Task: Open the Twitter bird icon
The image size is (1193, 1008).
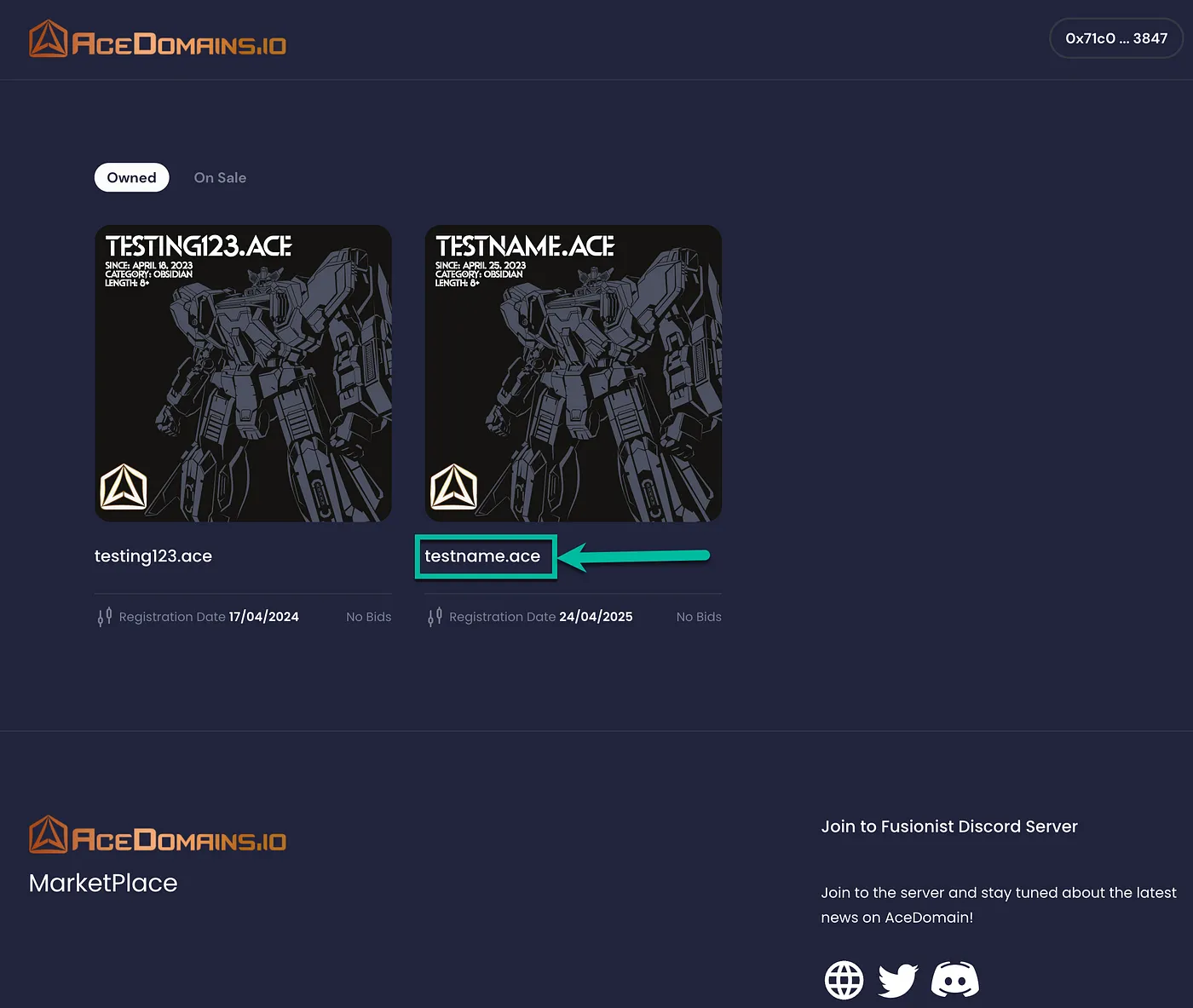Action: [x=898, y=981]
